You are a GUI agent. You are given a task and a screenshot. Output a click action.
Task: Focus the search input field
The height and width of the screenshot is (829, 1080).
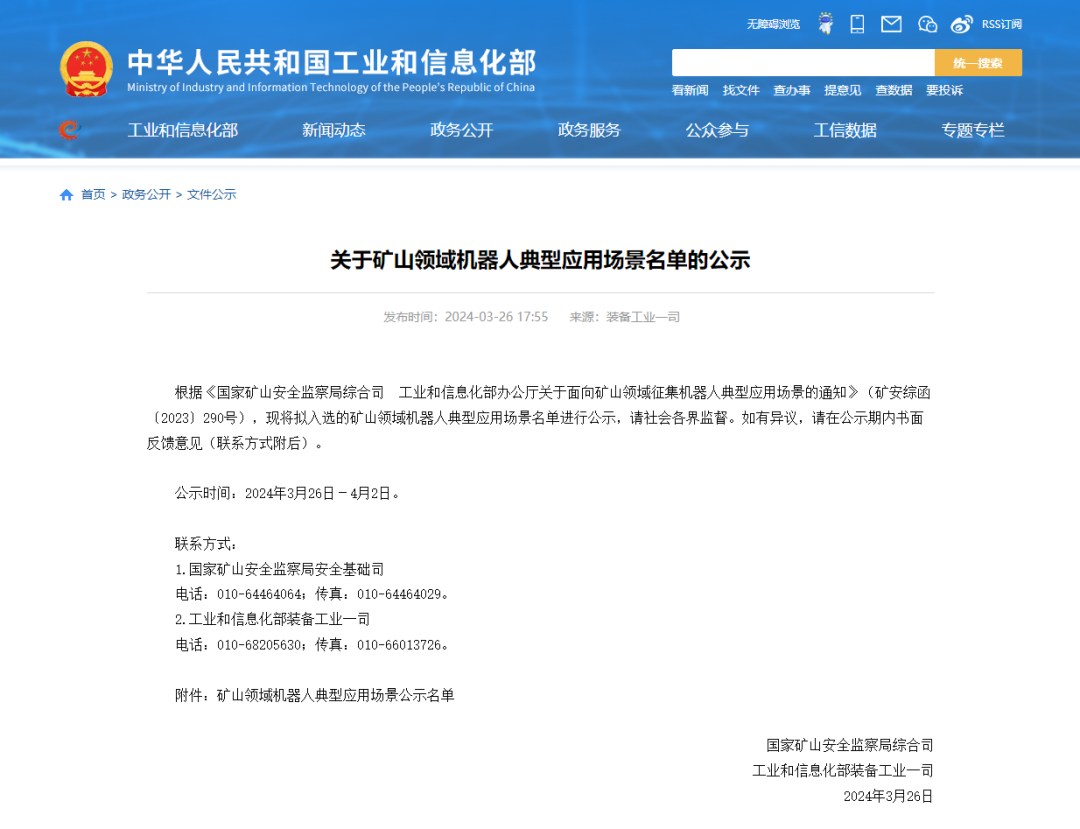coord(803,63)
